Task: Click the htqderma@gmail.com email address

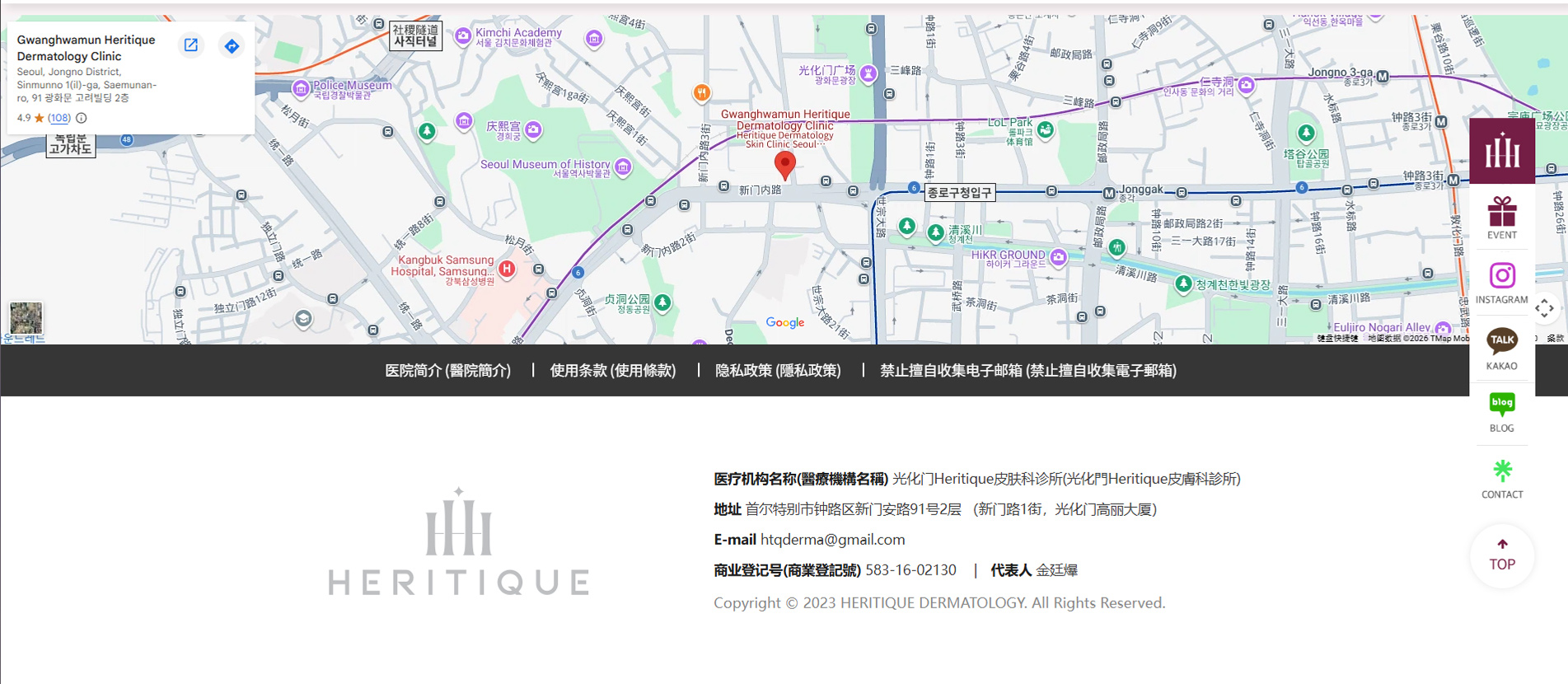Action: click(832, 540)
